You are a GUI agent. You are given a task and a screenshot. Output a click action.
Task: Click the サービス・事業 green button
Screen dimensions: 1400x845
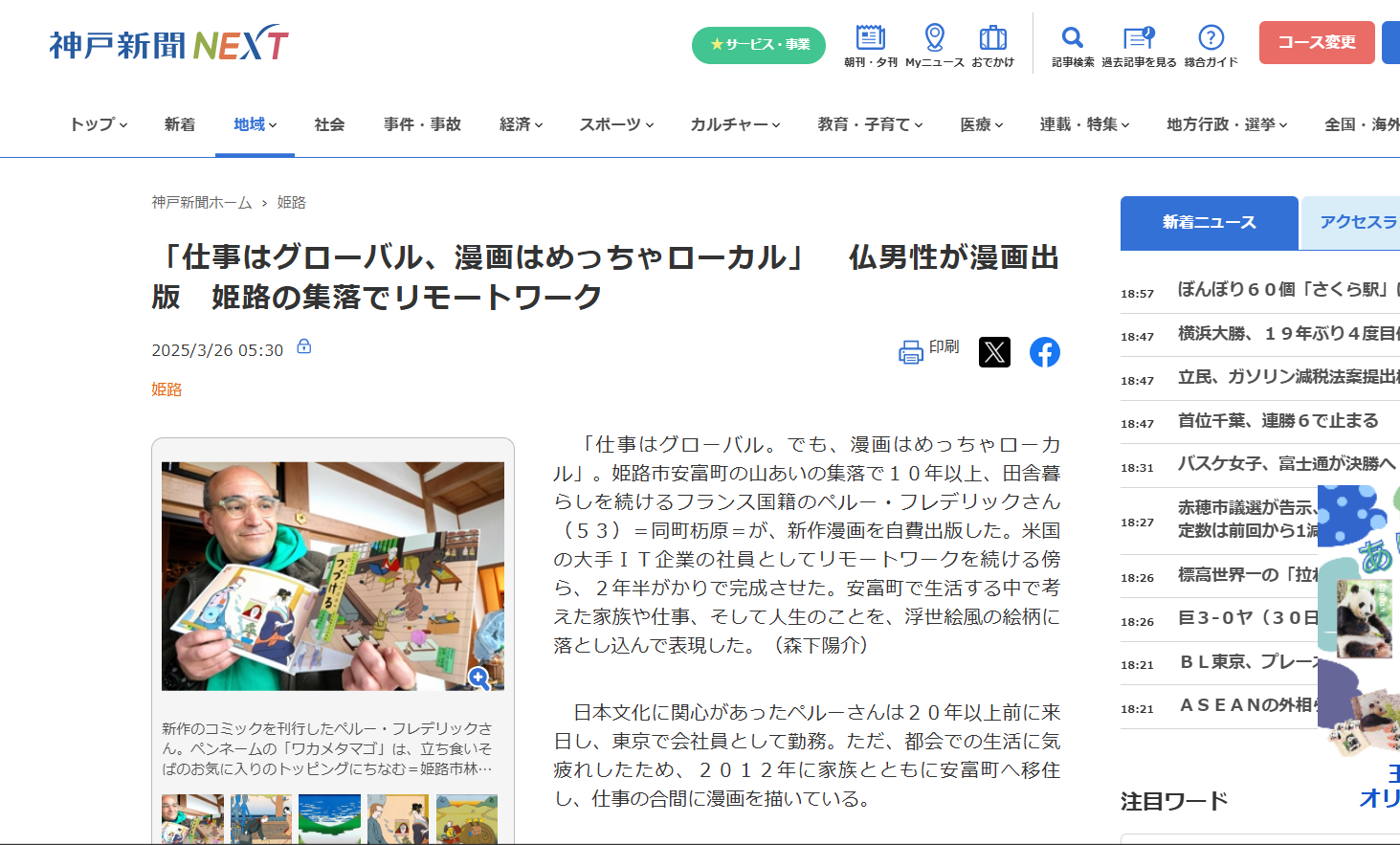[x=759, y=45]
